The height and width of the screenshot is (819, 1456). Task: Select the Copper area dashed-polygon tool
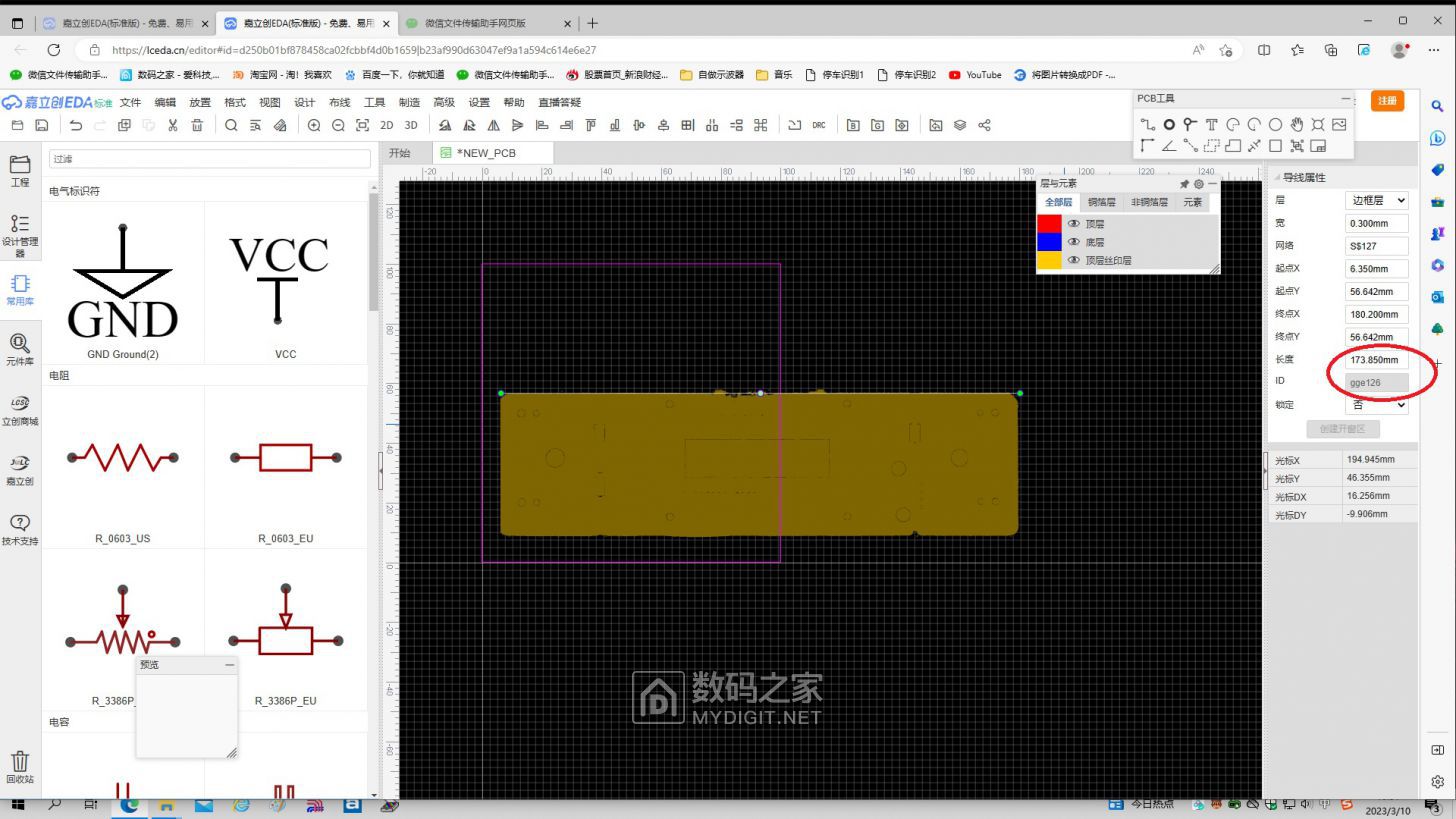tap(1211, 146)
